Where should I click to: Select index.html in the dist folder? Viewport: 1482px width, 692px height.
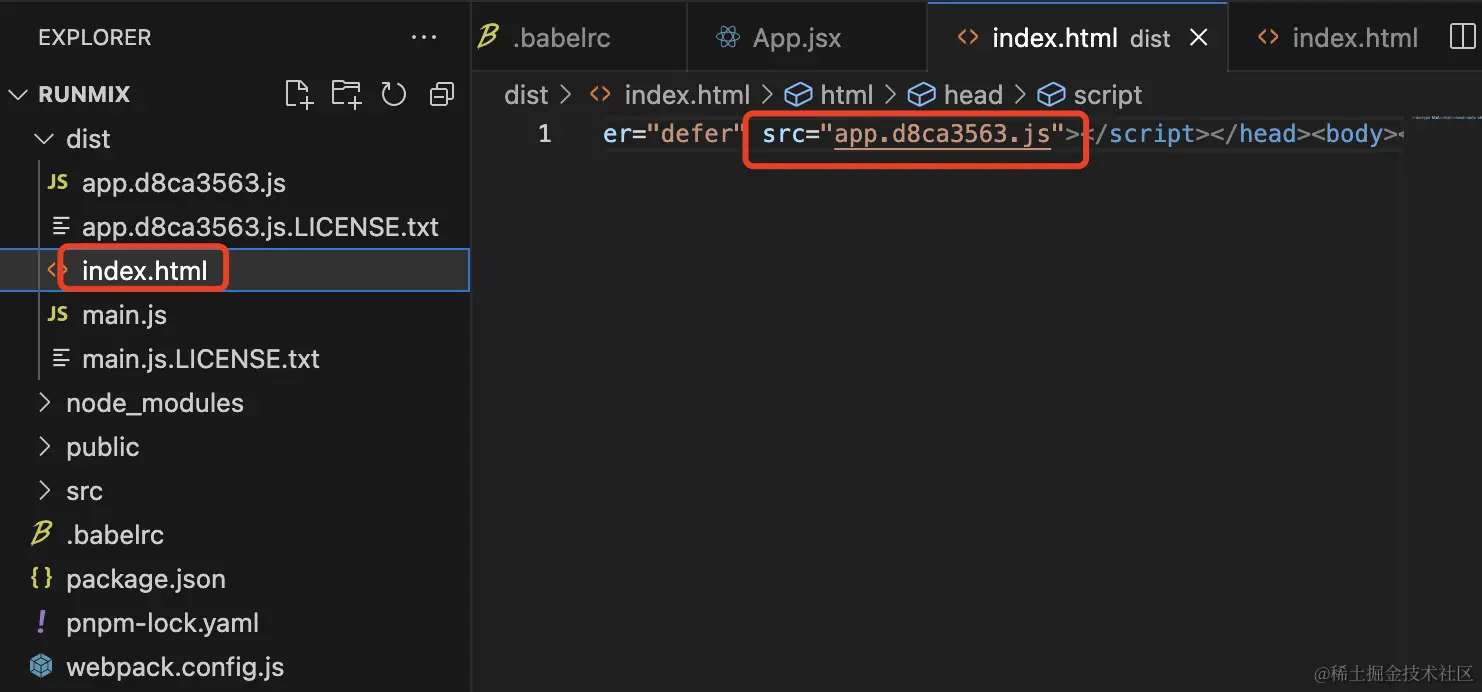pos(234,270)
